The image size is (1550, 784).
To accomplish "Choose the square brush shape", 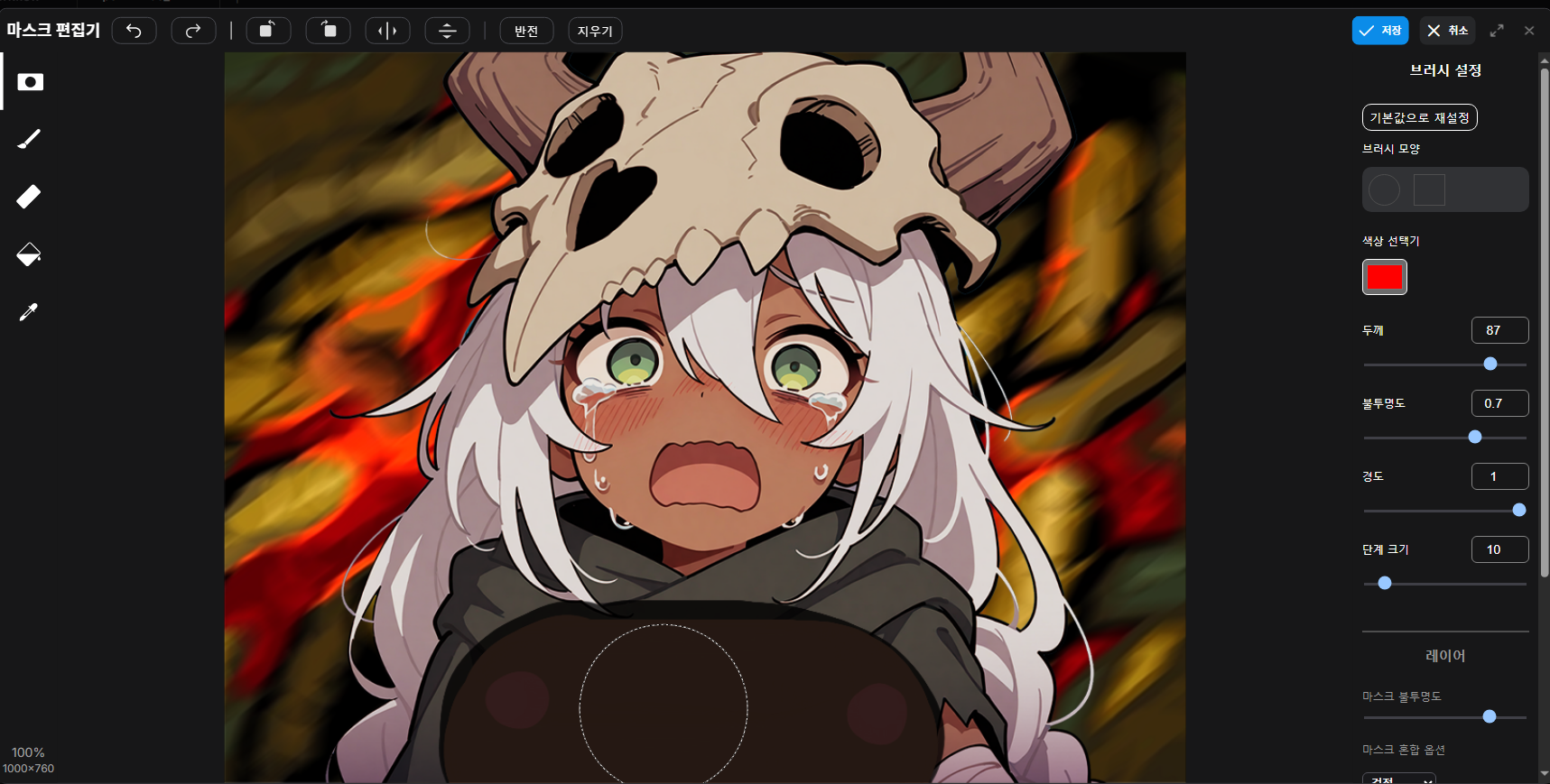I will [x=1429, y=189].
